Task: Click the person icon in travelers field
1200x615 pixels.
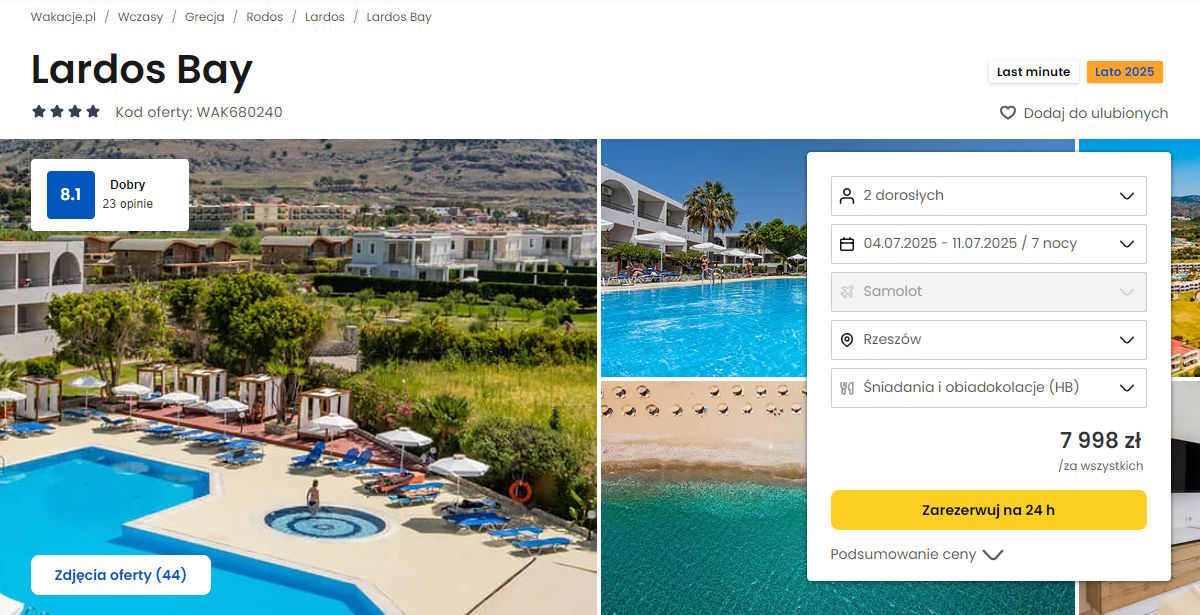Action: (847, 196)
